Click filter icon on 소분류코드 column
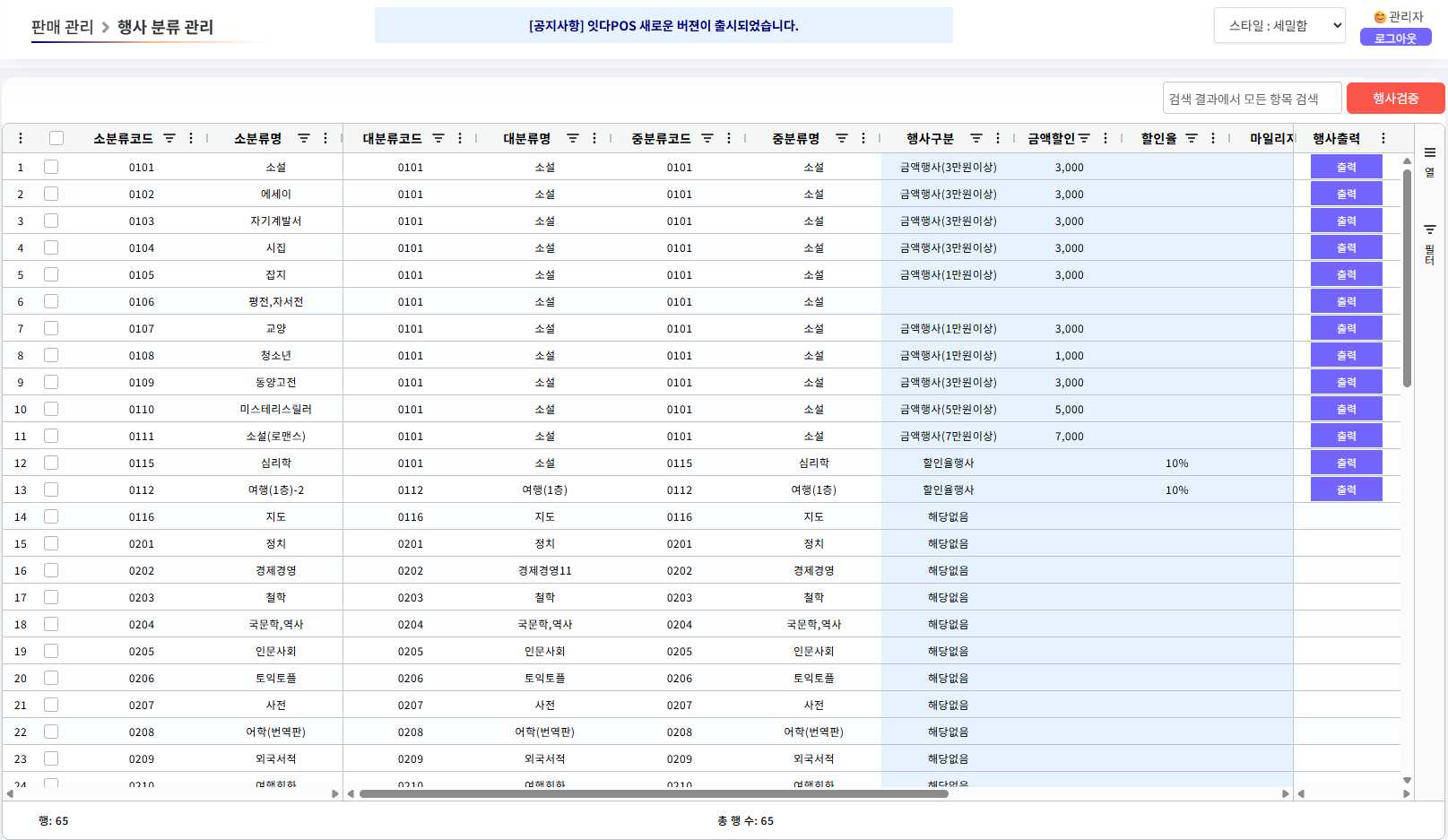The image size is (1448, 840). point(169,138)
